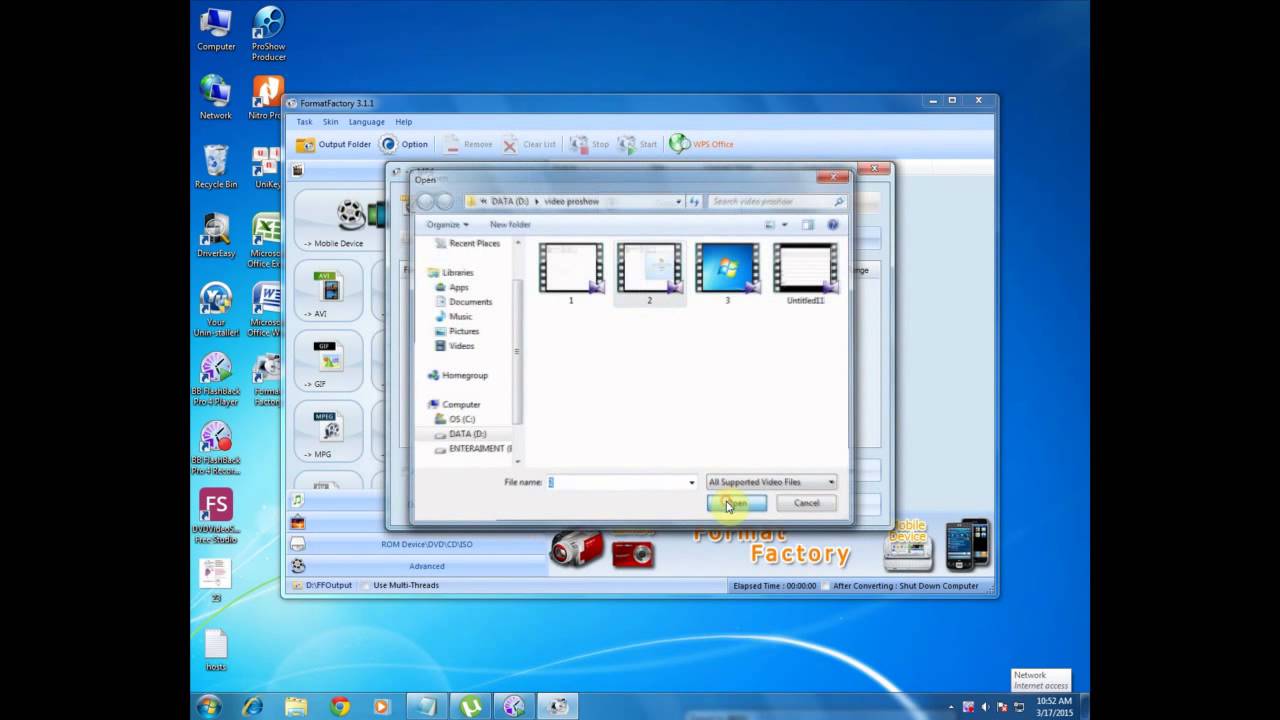Click the back navigation button in dialog
This screenshot has width=1280, height=720.
pyautogui.click(x=426, y=201)
